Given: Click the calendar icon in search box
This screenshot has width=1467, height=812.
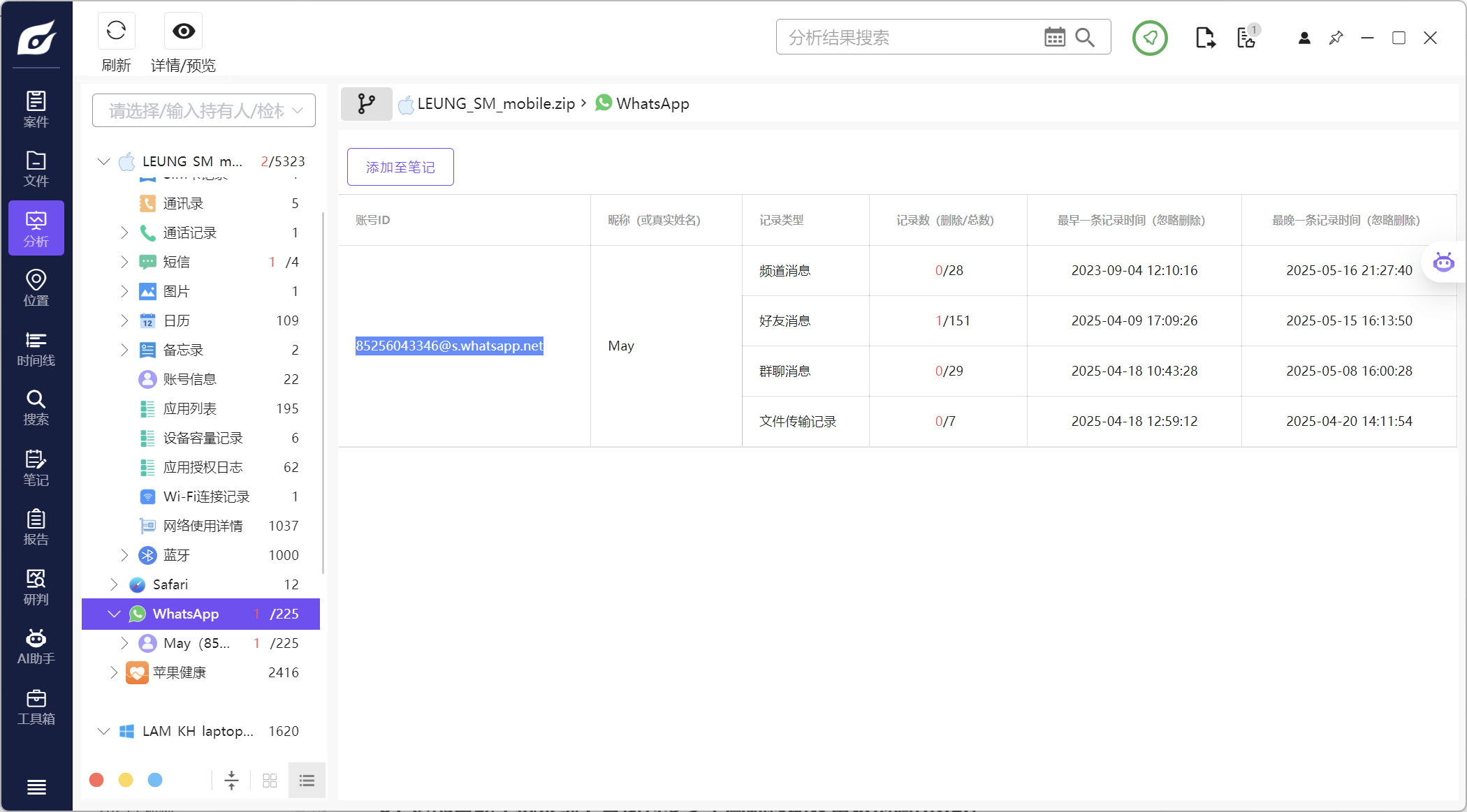Looking at the screenshot, I should [x=1054, y=37].
